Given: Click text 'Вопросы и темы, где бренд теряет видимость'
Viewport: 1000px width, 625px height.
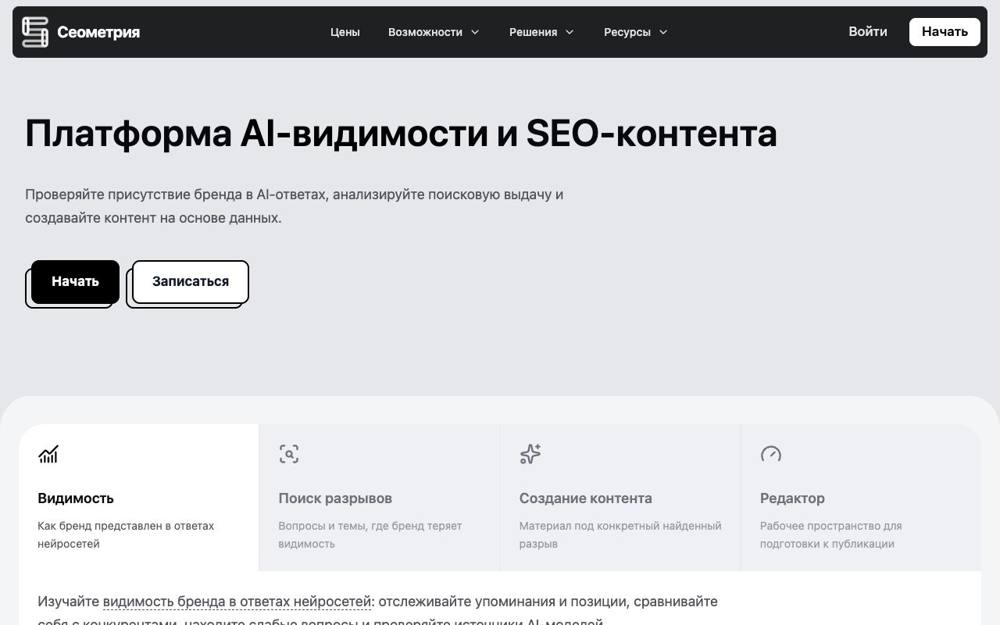Looking at the screenshot, I should (370, 534).
